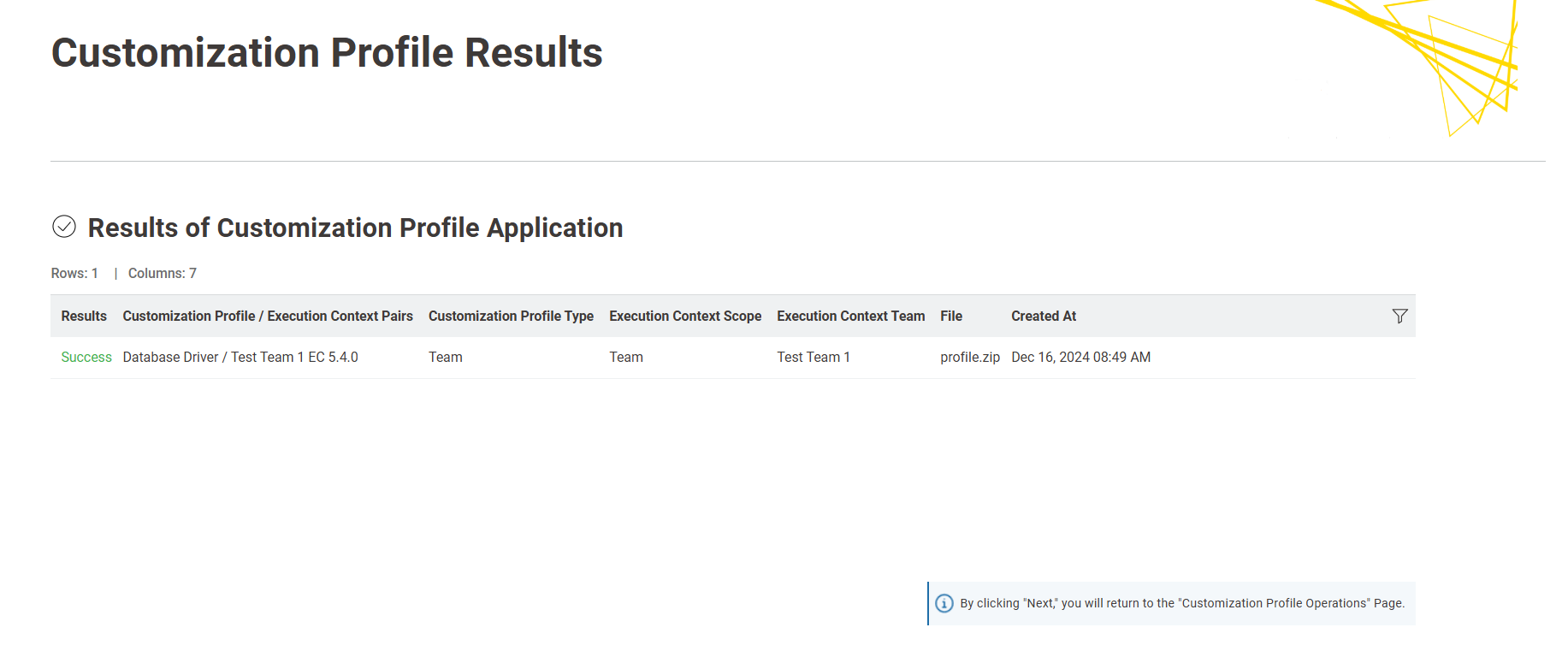Click the Execution Context Team column header
Image resolution: width=1568 pixels, height=663 pixels.
(850, 317)
